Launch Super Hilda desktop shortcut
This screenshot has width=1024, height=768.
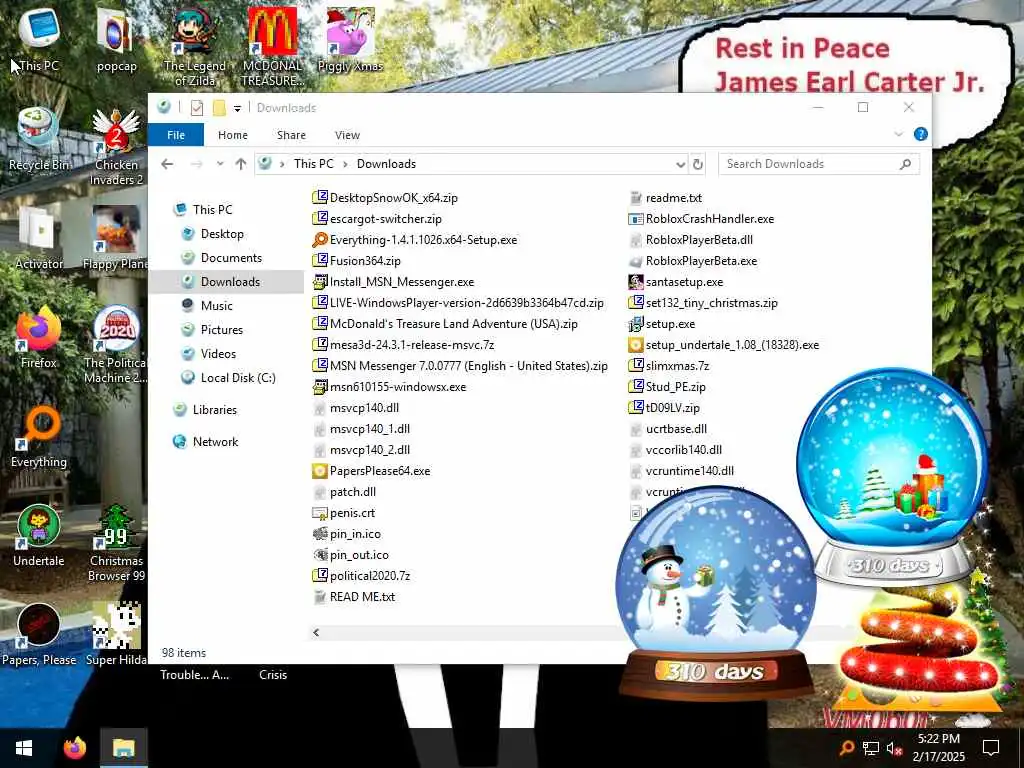[116, 635]
